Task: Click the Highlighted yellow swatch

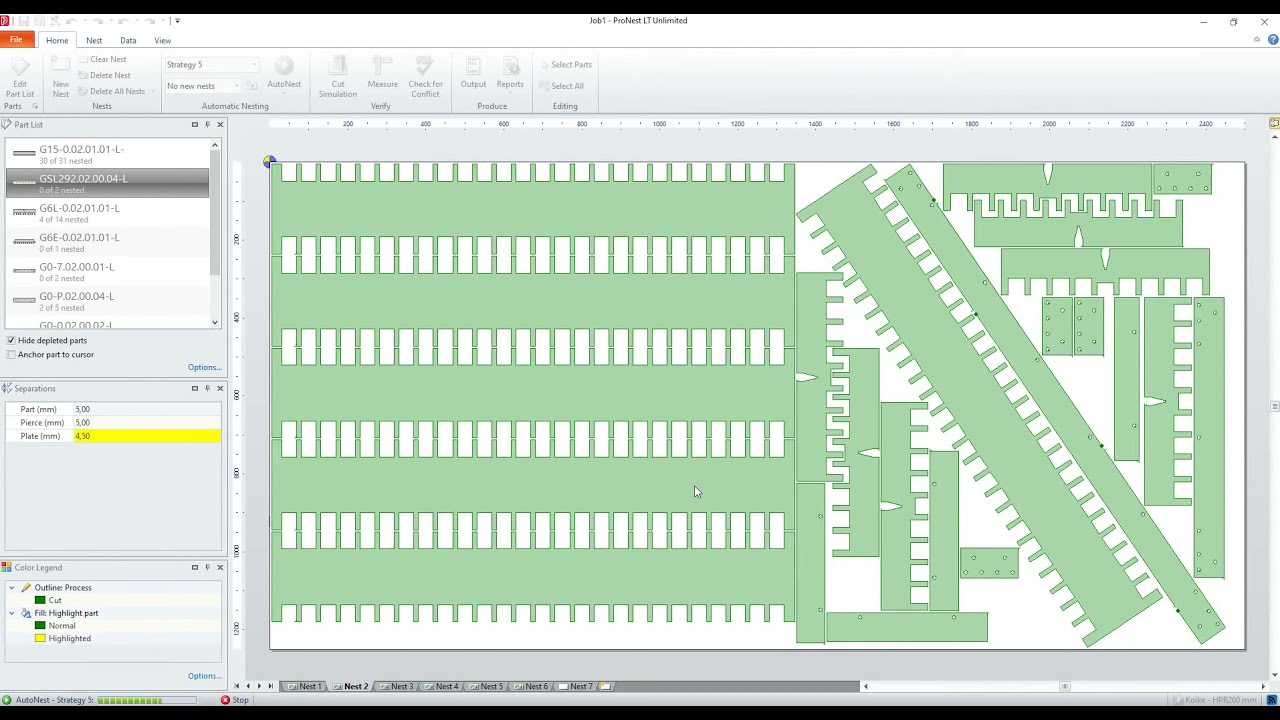Action: (40, 638)
